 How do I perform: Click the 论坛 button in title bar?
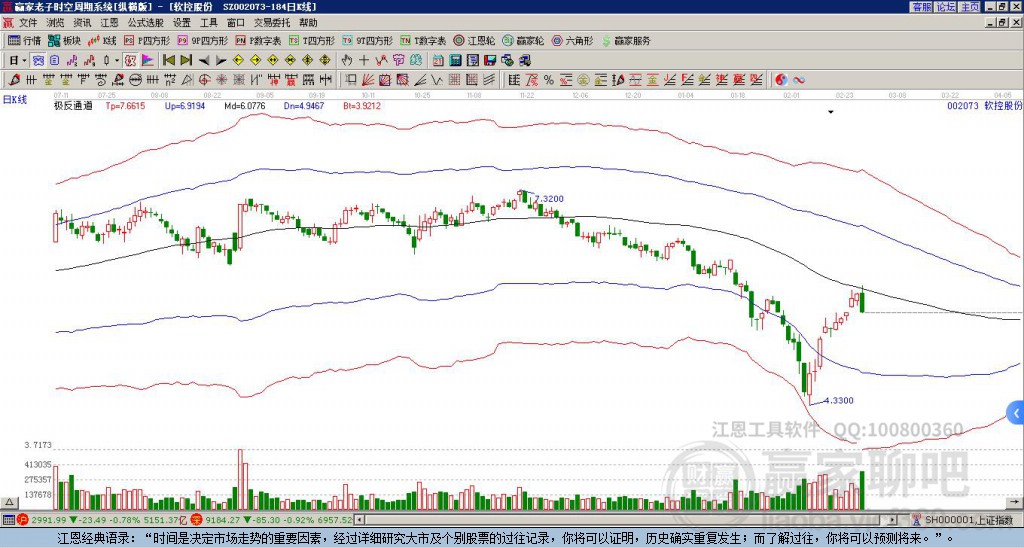pos(946,7)
